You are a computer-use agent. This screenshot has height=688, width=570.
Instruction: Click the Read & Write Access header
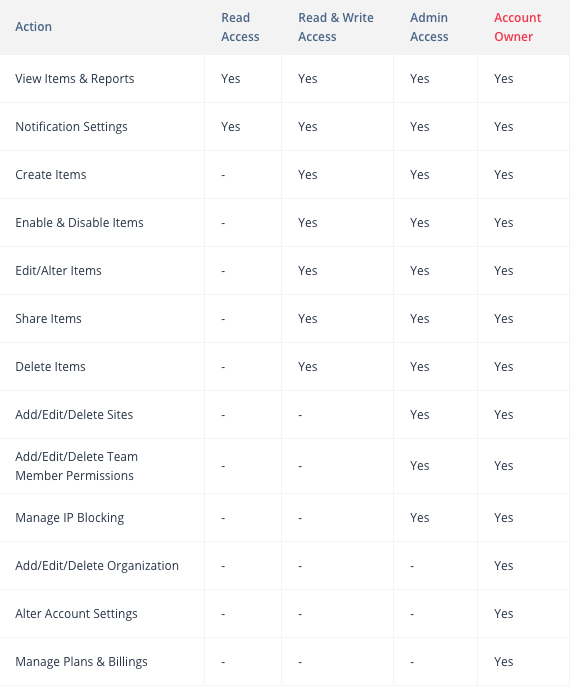[336, 27]
